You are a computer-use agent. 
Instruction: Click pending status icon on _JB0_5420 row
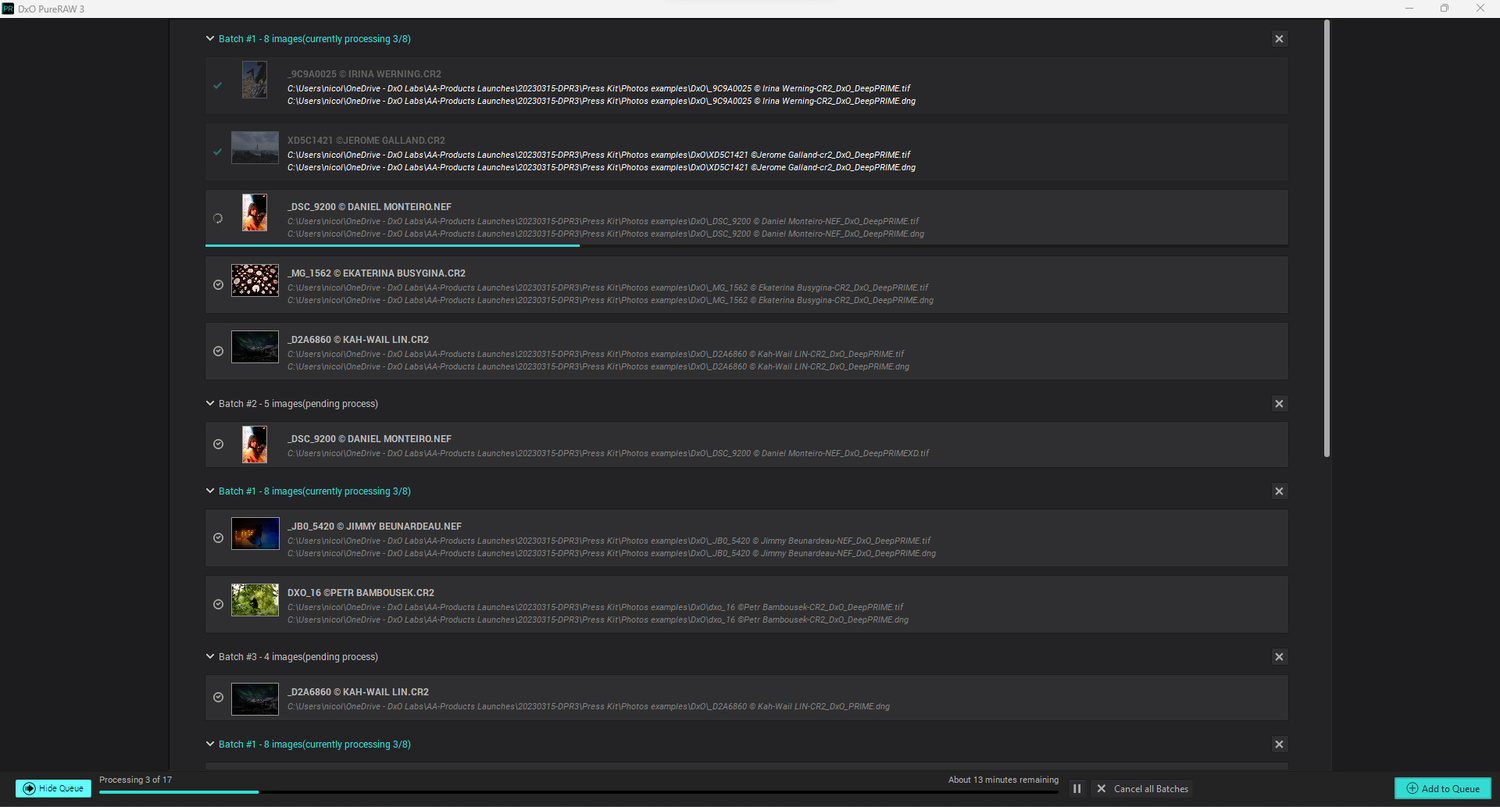pyautogui.click(x=218, y=538)
